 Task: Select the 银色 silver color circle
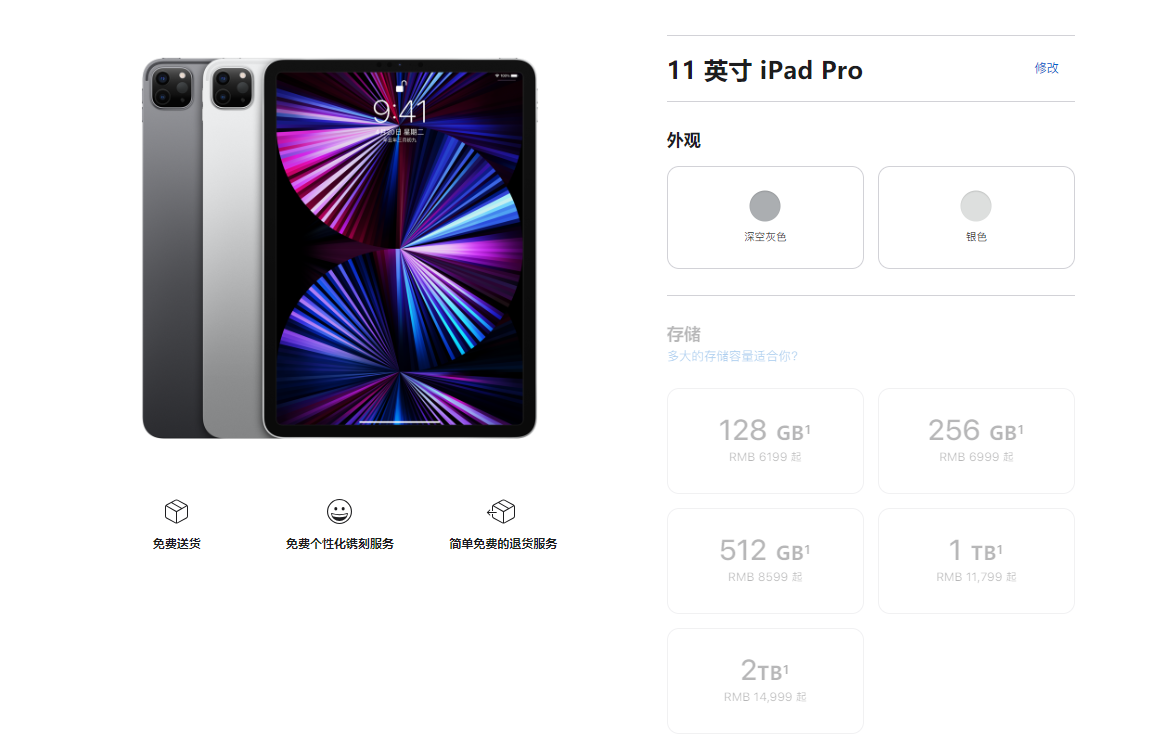tap(976, 206)
